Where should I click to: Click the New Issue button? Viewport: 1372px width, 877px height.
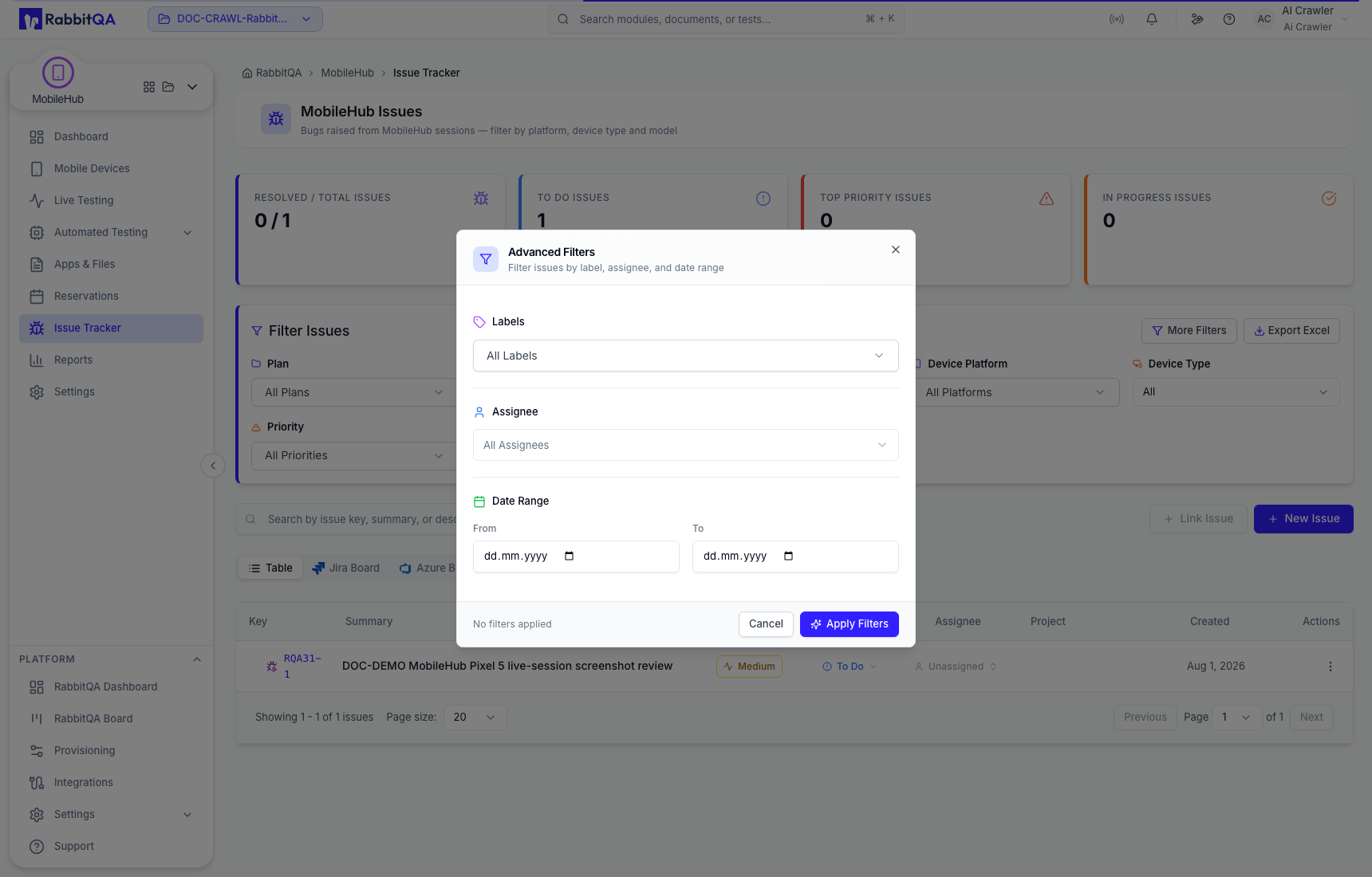click(1303, 519)
